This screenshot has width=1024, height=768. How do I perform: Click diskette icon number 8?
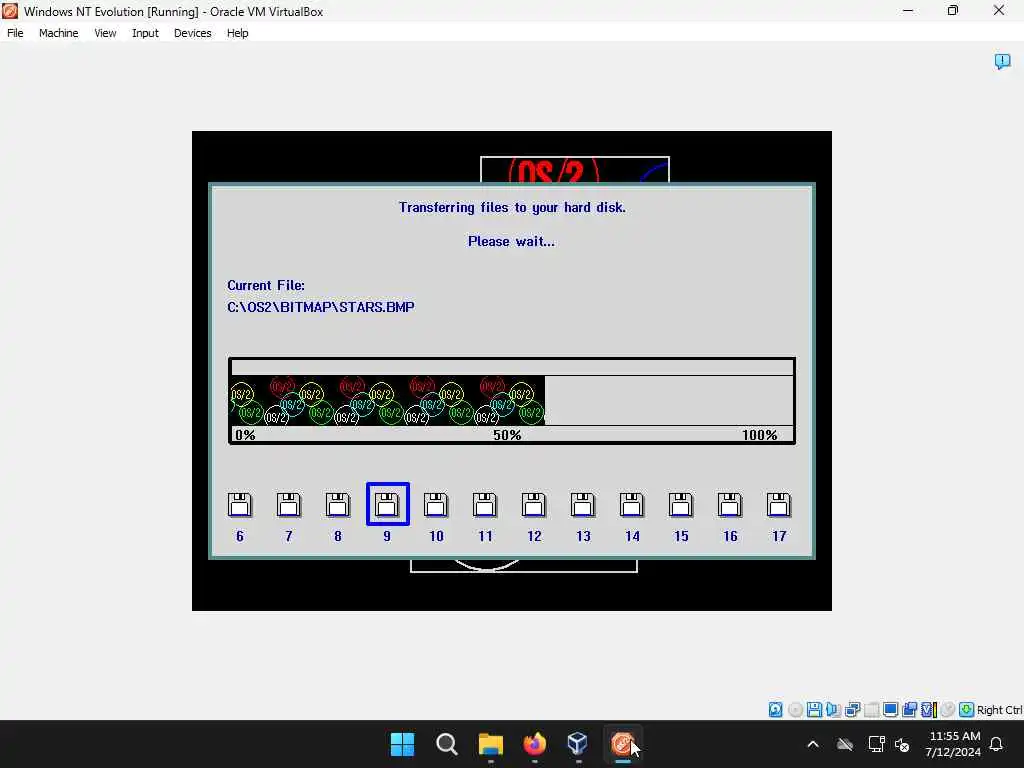pyautogui.click(x=338, y=505)
